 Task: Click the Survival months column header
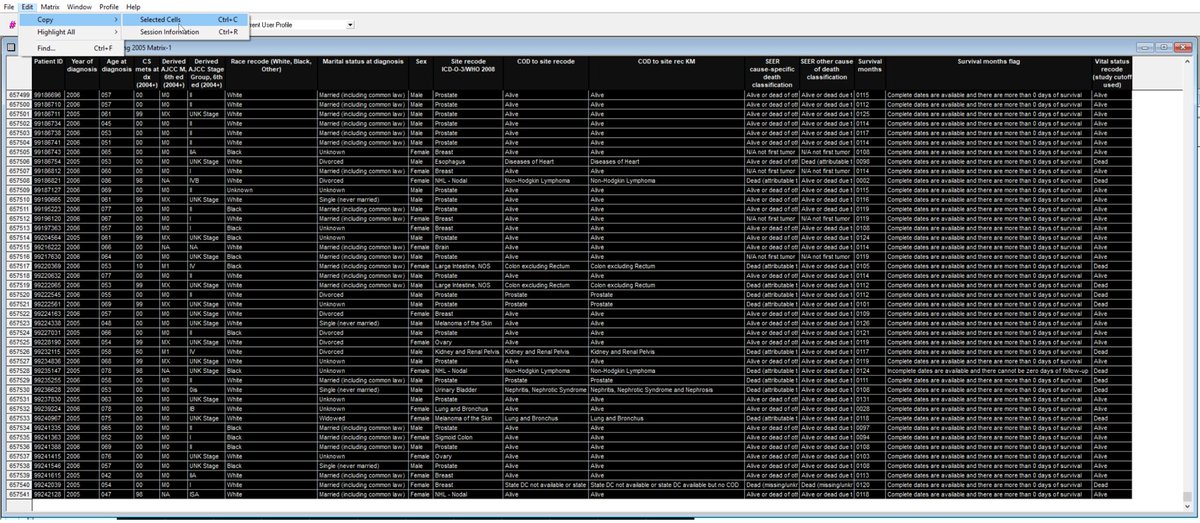(x=869, y=74)
